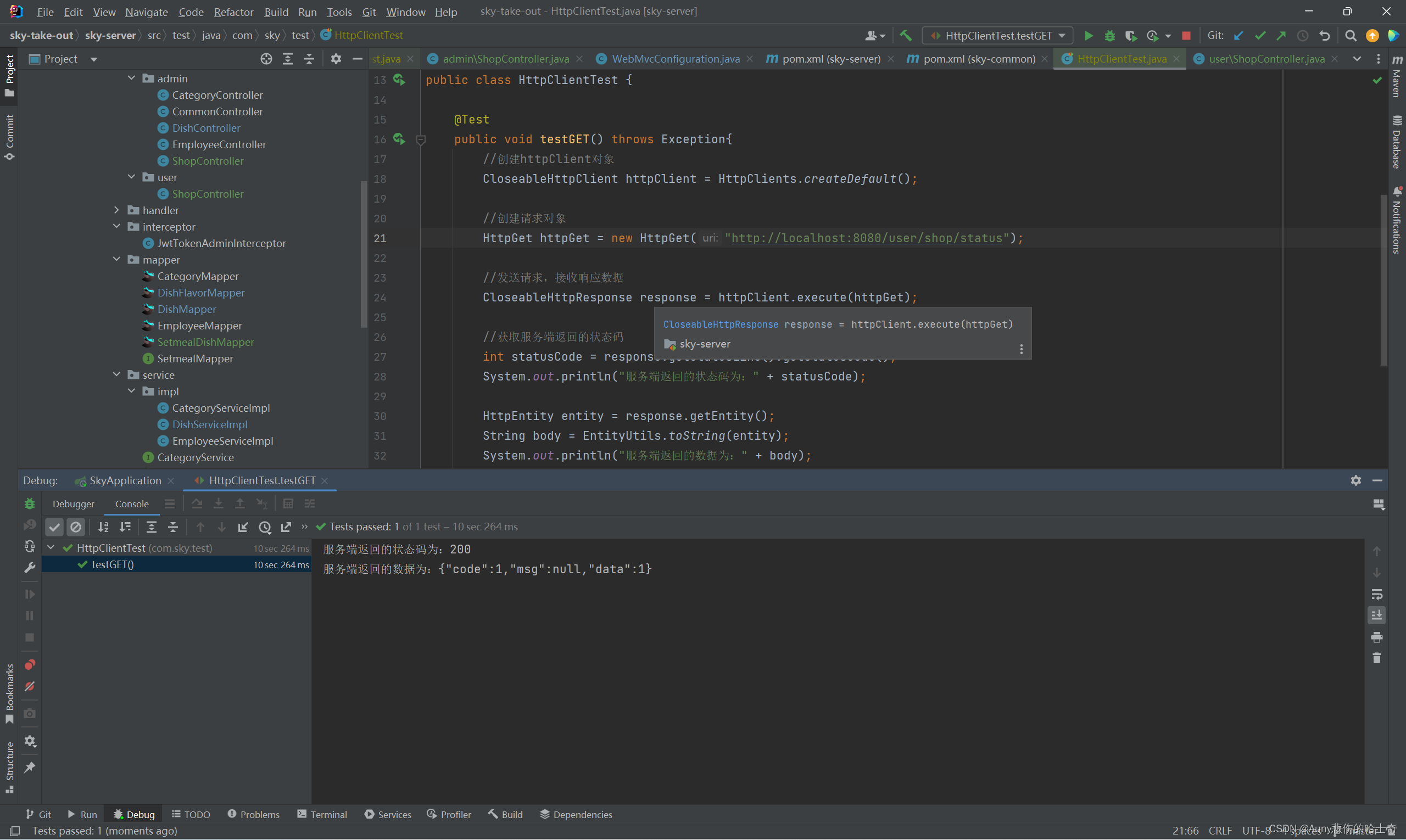Toggle Show Ignored tests button

pyautogui.click(x=76, y=527)
